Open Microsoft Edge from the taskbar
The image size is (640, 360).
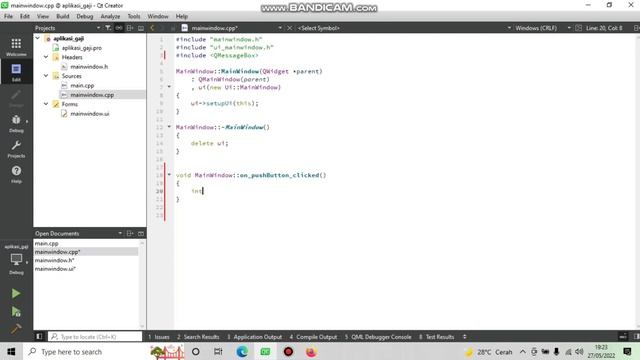[242, 351]
